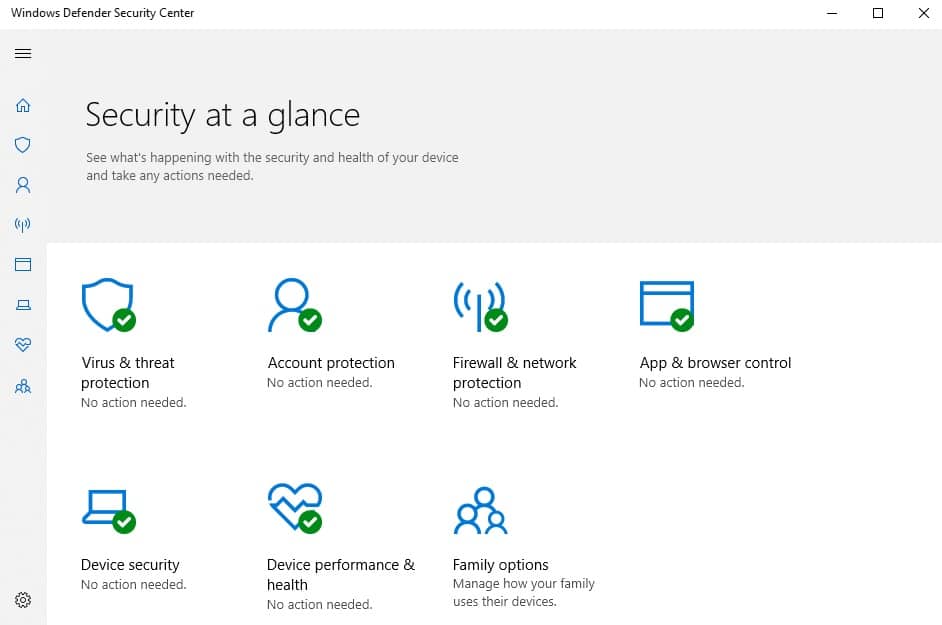Viewport: 942px width, 625px height.
Task: Select the Account protection person icon in sidebar
Action: (23, 185)
